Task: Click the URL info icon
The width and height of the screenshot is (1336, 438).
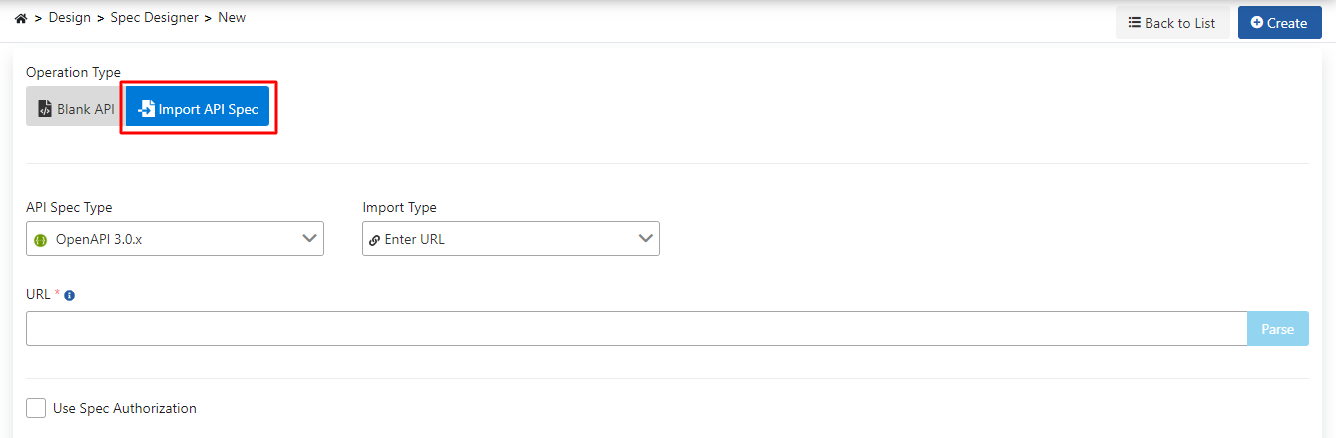Action: pyautogui.click(x=70, y=295)
